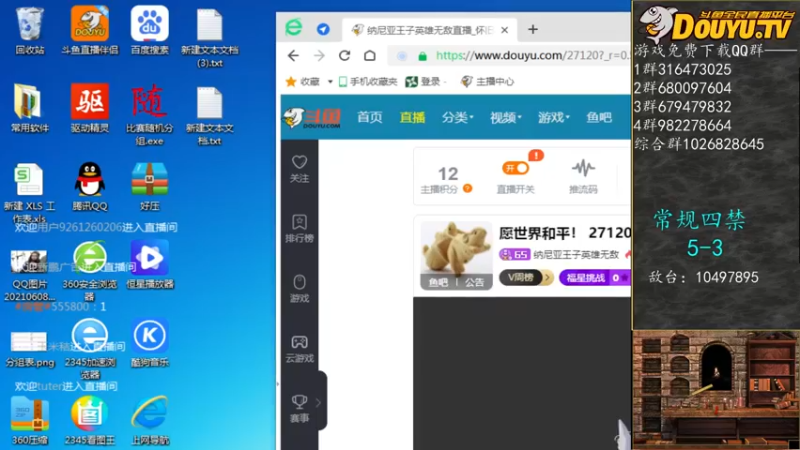Launch the 比赛随机分组.exe desktop icon
This screenshot has height=450, width=800.
(149, 115)
